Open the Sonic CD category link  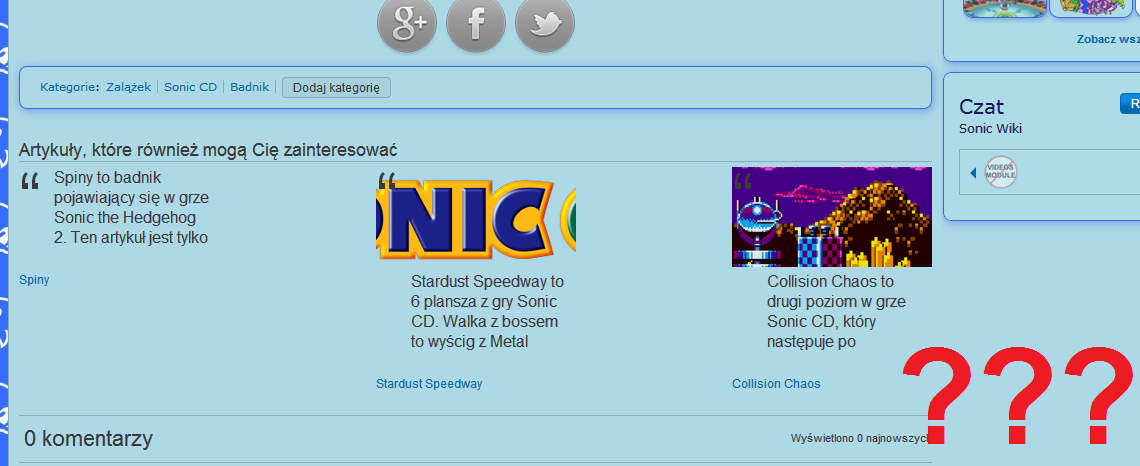pos(190,87)
